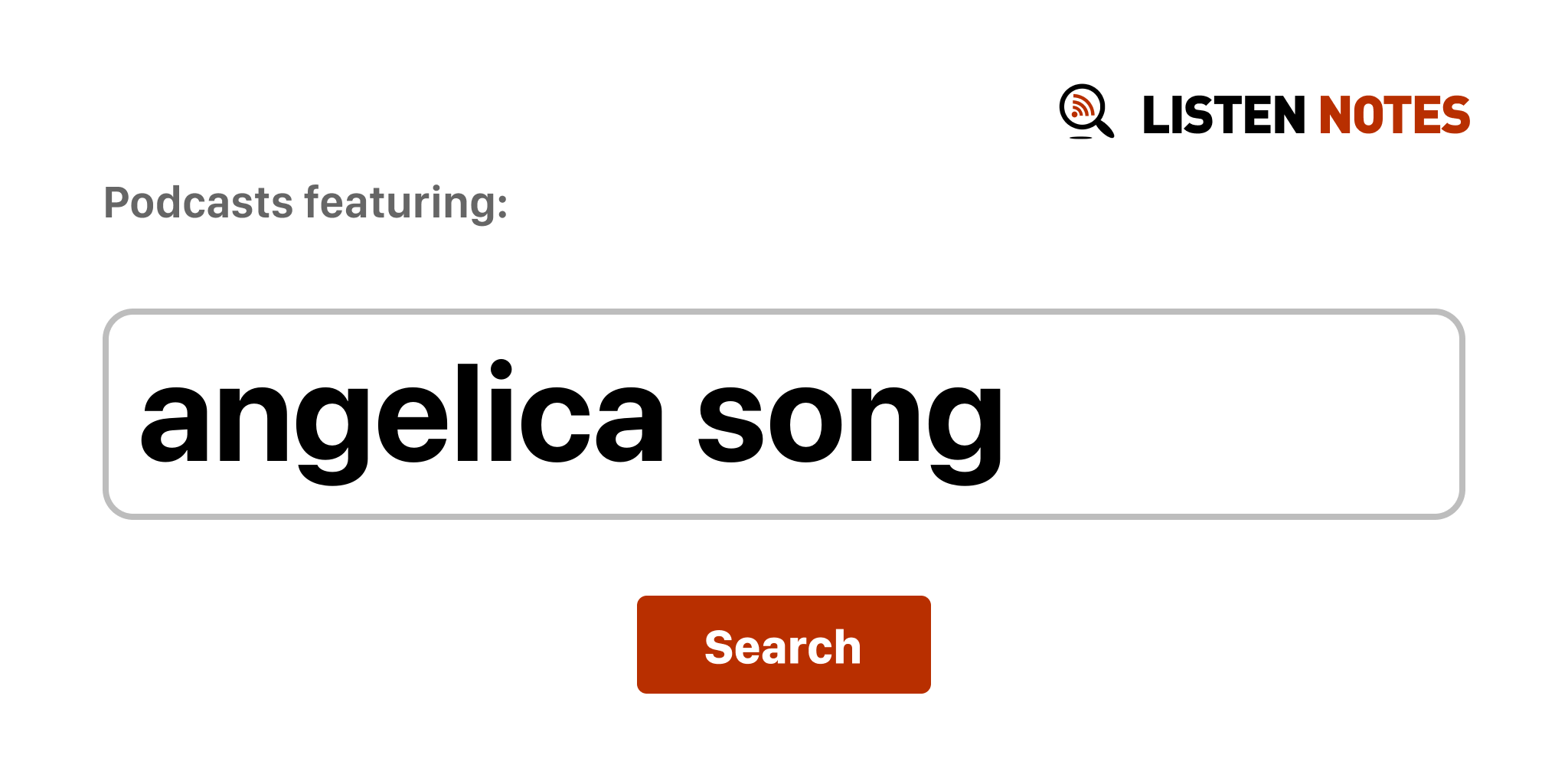Click the black LISTEN wordmark

[x=1223, y=116]
